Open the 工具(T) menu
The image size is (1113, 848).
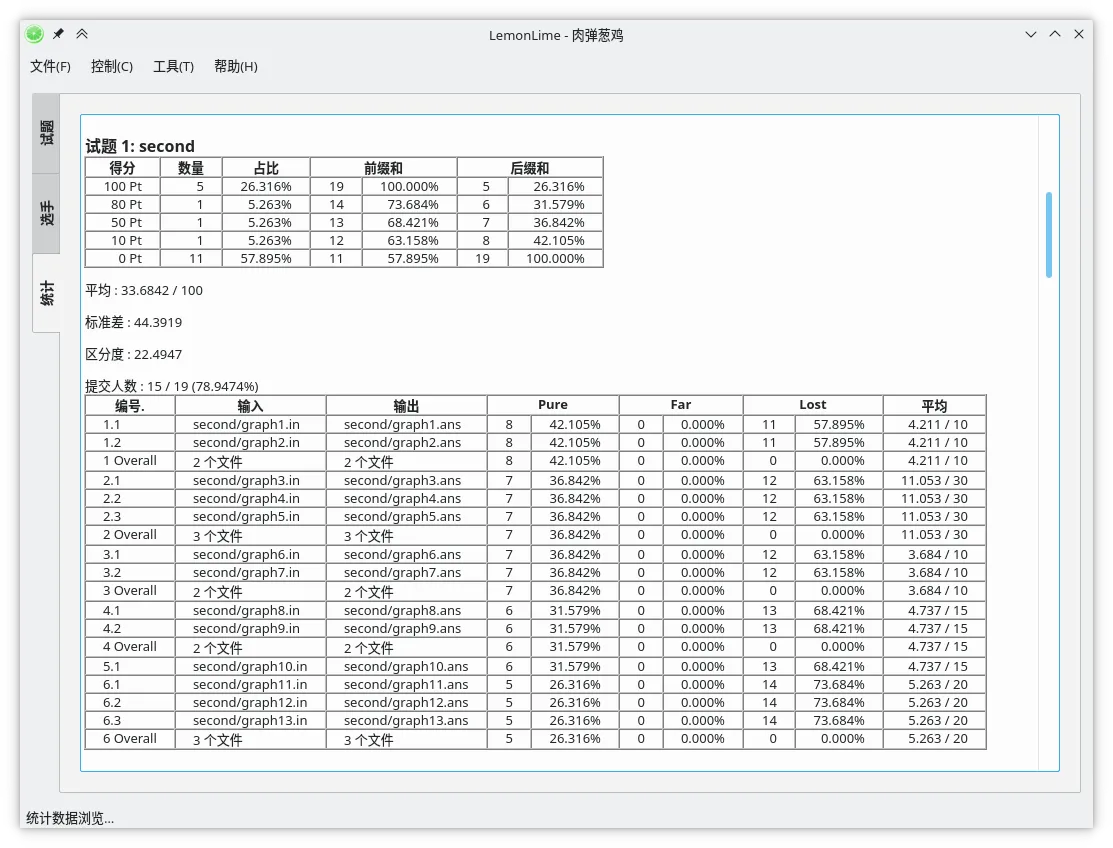coord(172,67)
